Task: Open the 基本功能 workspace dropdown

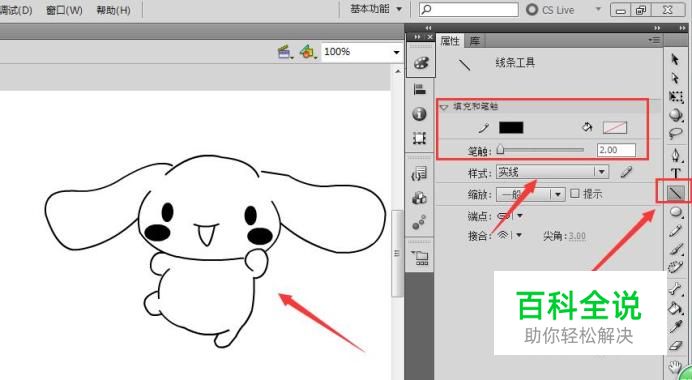Action: coord(376,9)
